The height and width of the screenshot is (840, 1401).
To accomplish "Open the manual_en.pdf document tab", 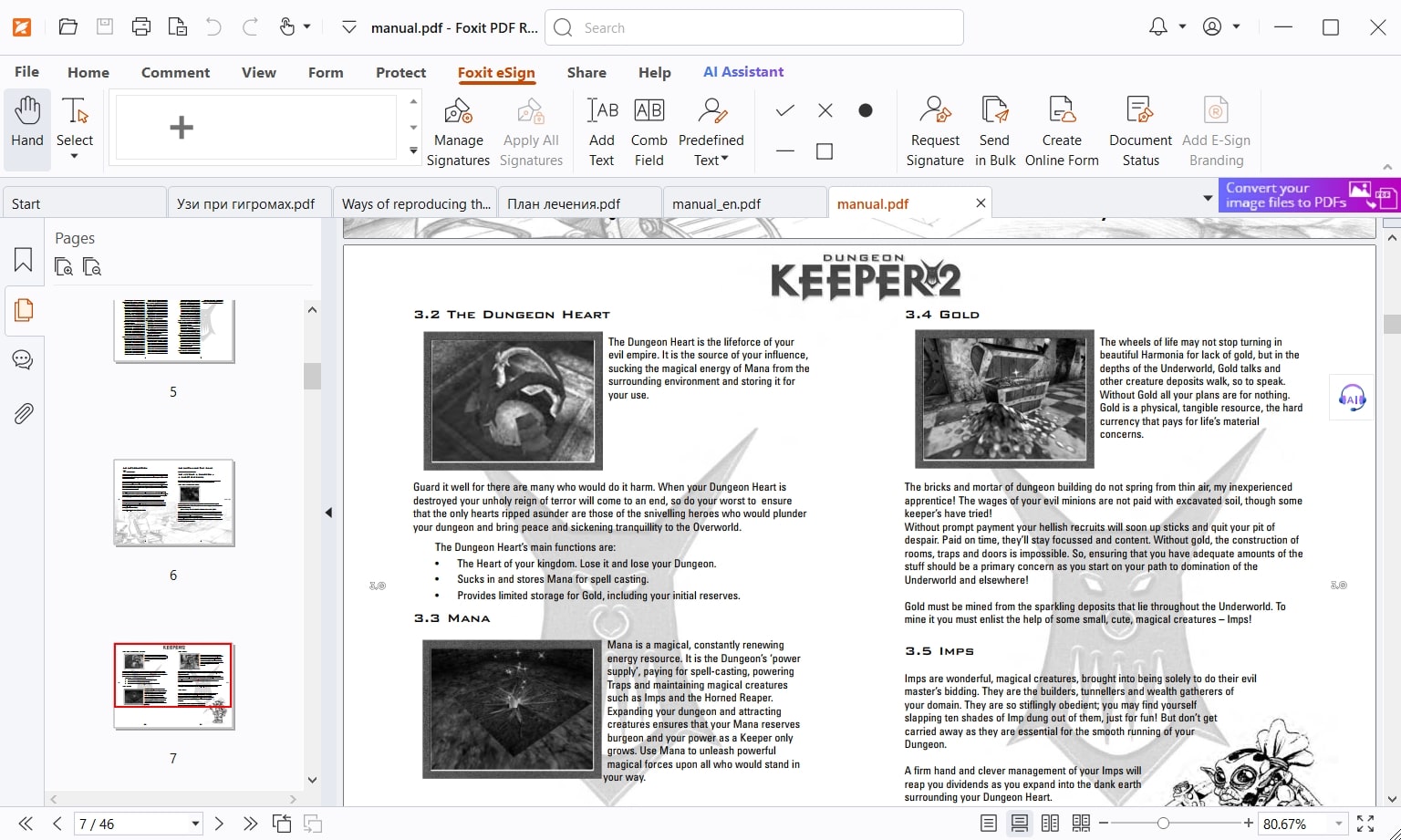I will point(744,203).
